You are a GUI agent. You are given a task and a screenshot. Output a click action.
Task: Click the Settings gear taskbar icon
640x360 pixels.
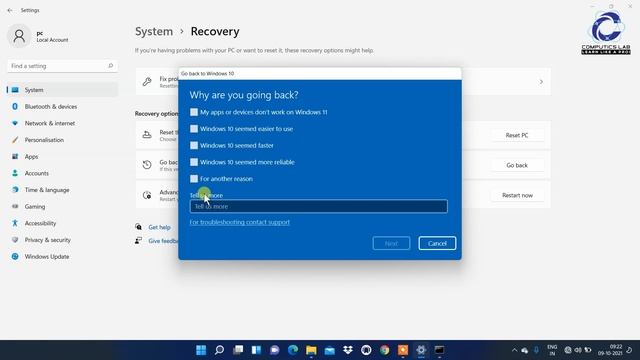(x=421, y=350)
